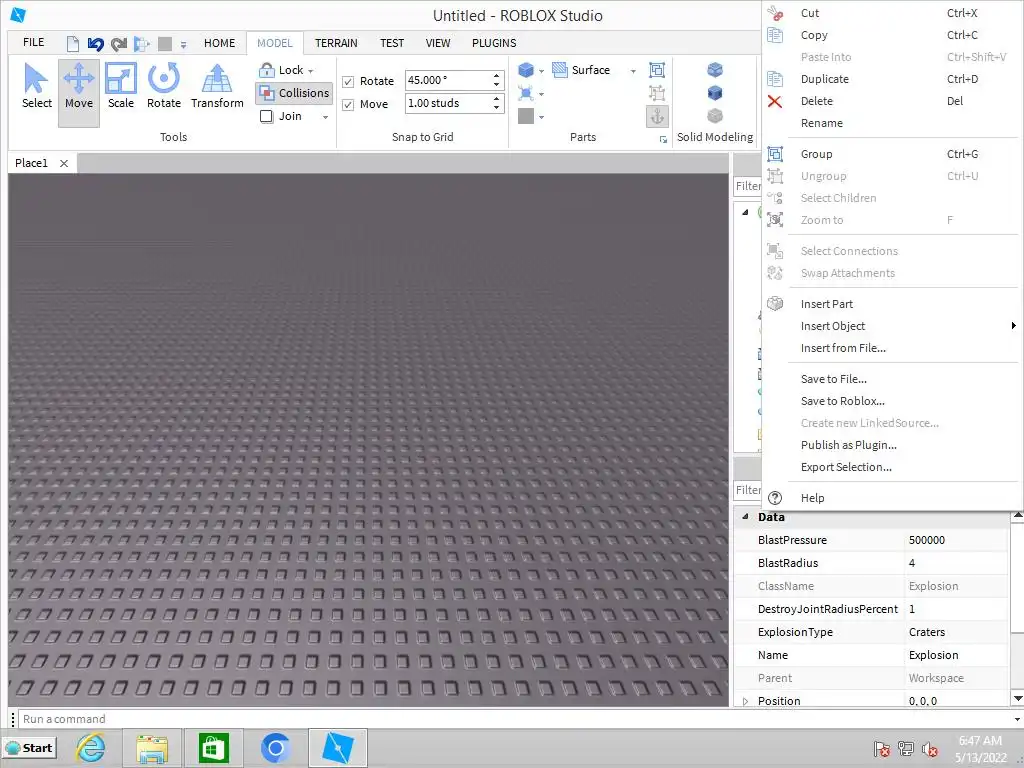Click the Group icon in Parts ribbon
Image resolution: width=1024 pixels, height=768 pixels.
pos(657,70)
